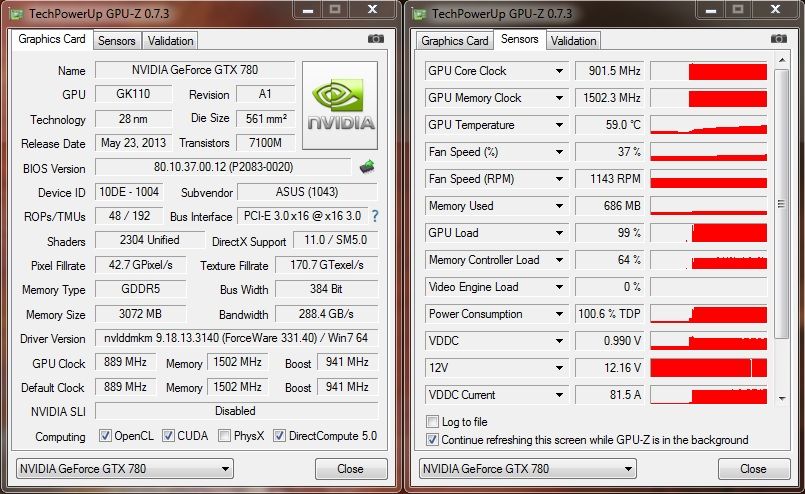Open GPU selector dropdown in Sensors window
The width and height of the screenshot is (805, 494).
click(x=627, y=468)
